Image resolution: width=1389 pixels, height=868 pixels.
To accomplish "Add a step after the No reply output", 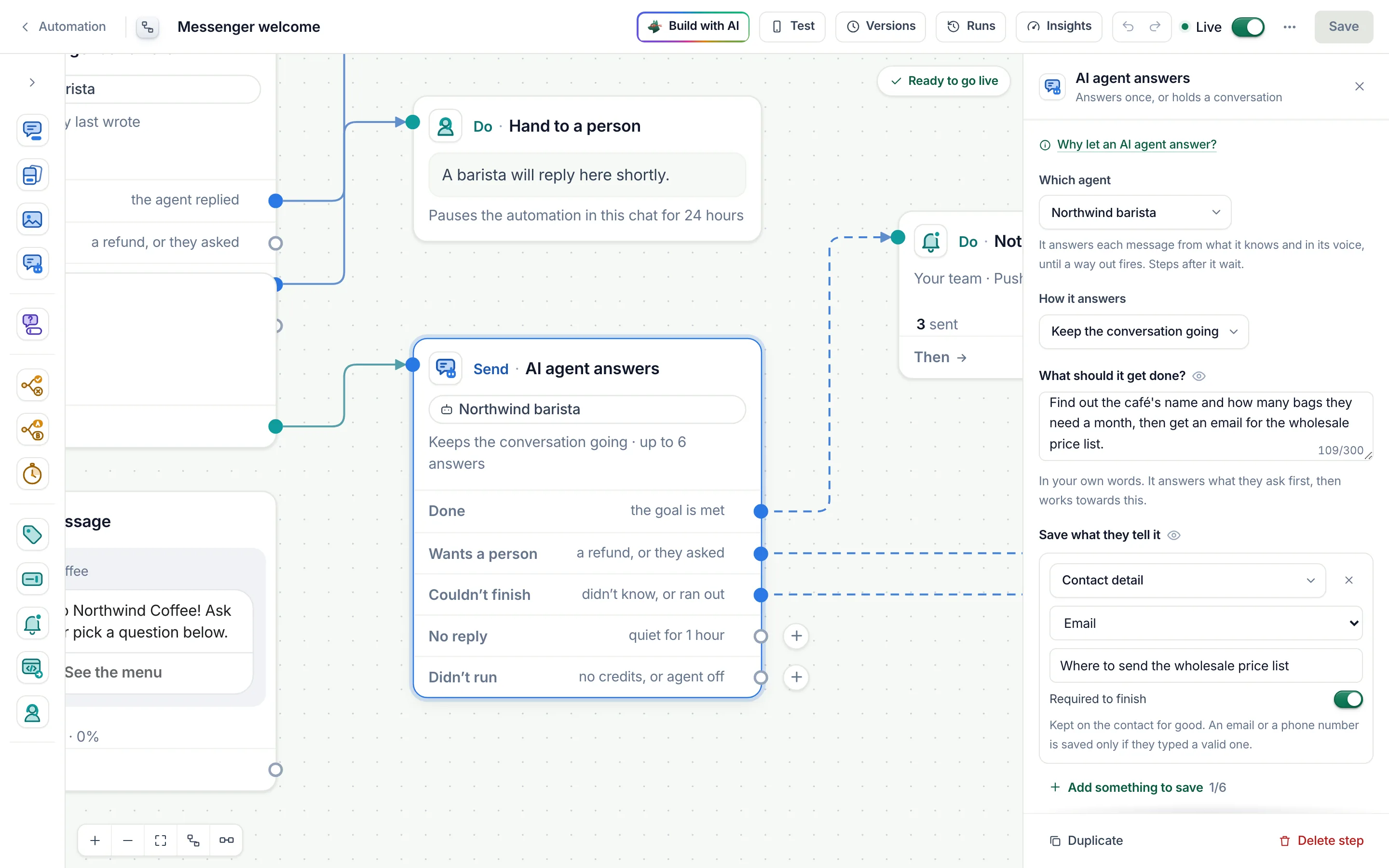I will tap(797, 636).
